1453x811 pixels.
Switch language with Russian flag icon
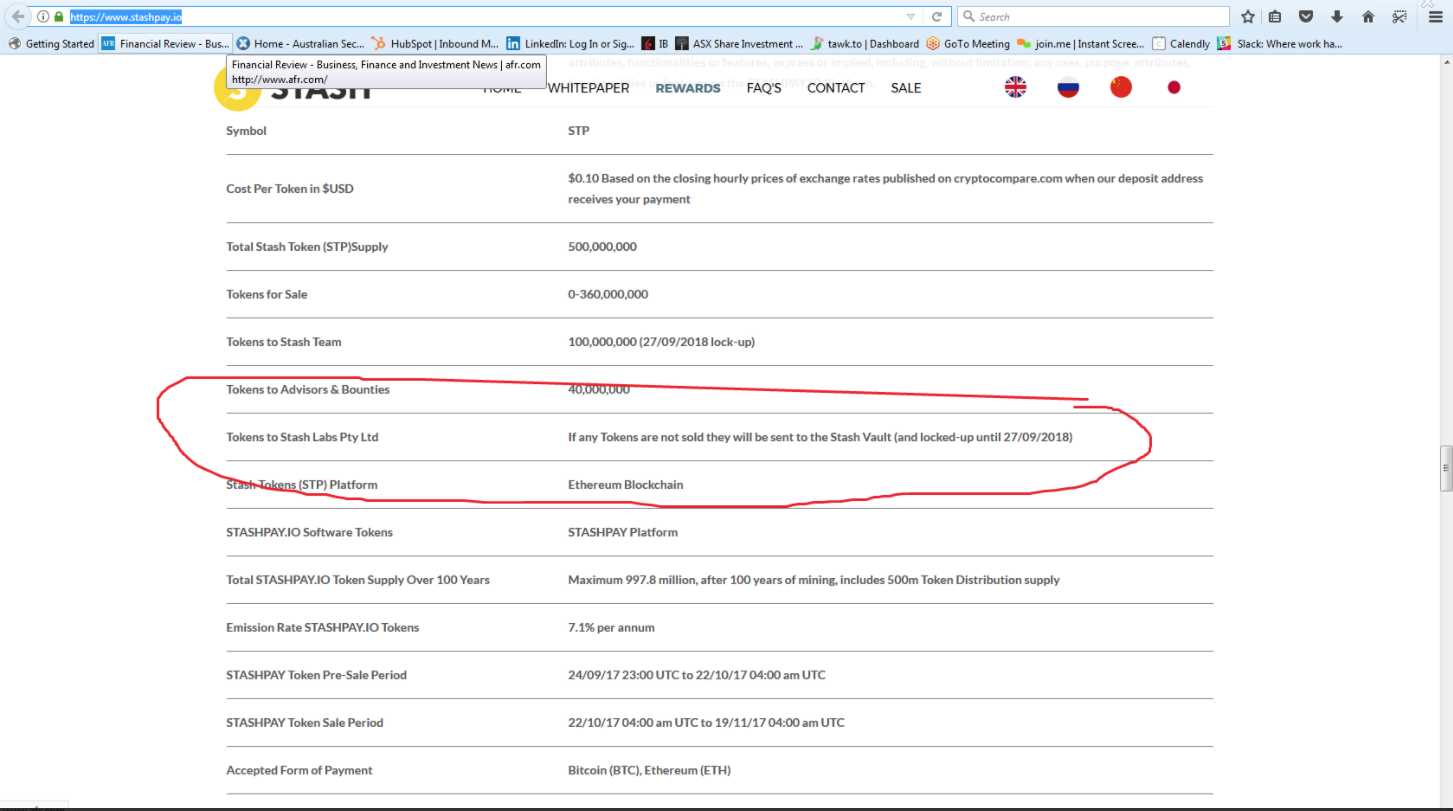click(x=1068, y=87)
